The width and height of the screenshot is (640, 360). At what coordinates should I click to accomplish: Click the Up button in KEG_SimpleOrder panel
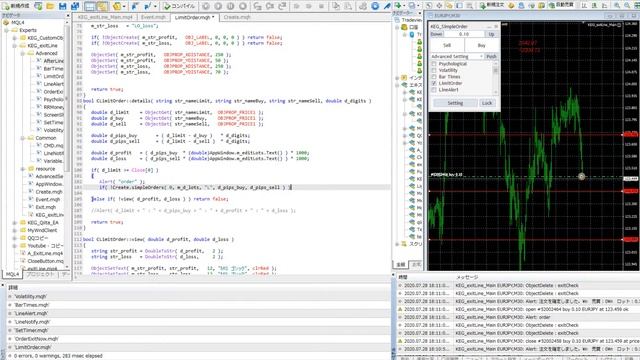[x=491, y=34]
